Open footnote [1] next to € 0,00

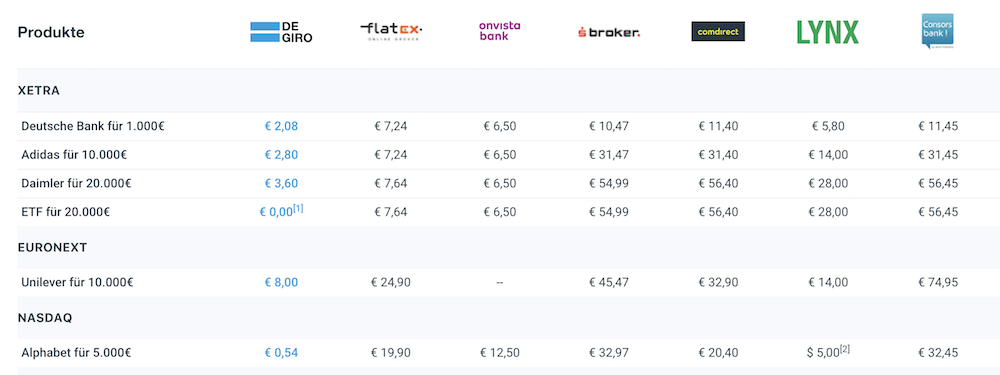point(298,208)
